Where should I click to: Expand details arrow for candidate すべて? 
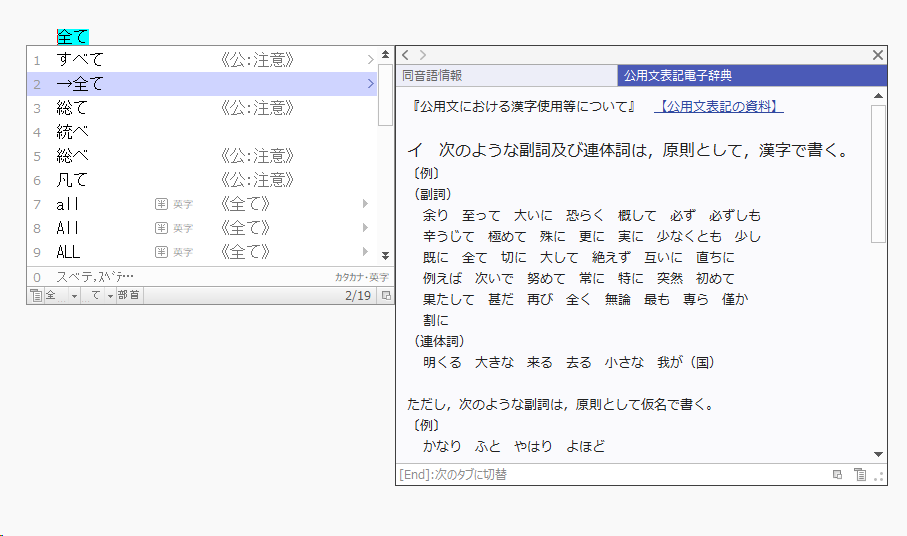pyautogui.click(x=370, y=60)
